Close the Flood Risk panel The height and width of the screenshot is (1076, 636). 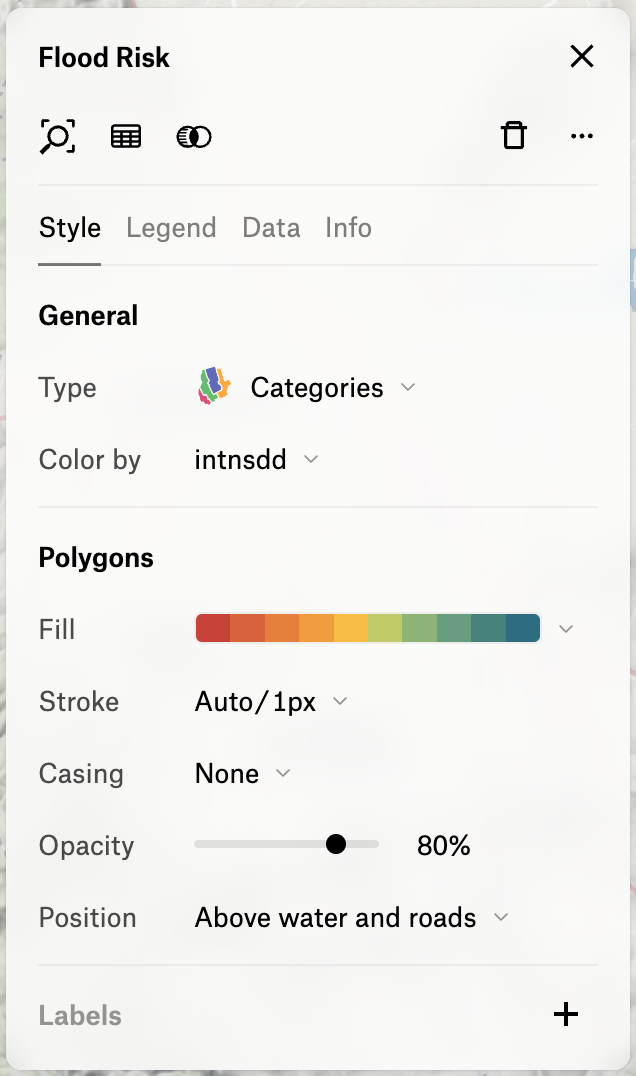pyautogui.click(x=582, y=56)
